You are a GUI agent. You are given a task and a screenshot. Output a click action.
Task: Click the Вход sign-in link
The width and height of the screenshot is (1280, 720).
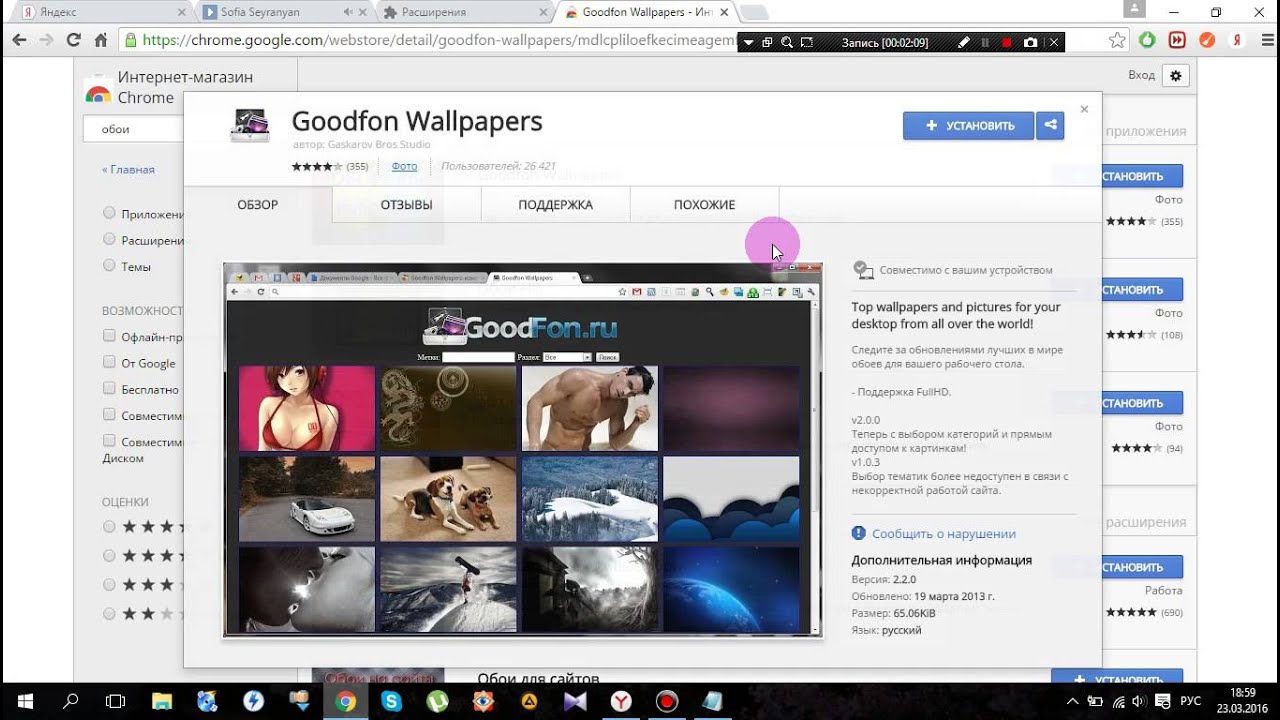click(x=1141, y=75)
